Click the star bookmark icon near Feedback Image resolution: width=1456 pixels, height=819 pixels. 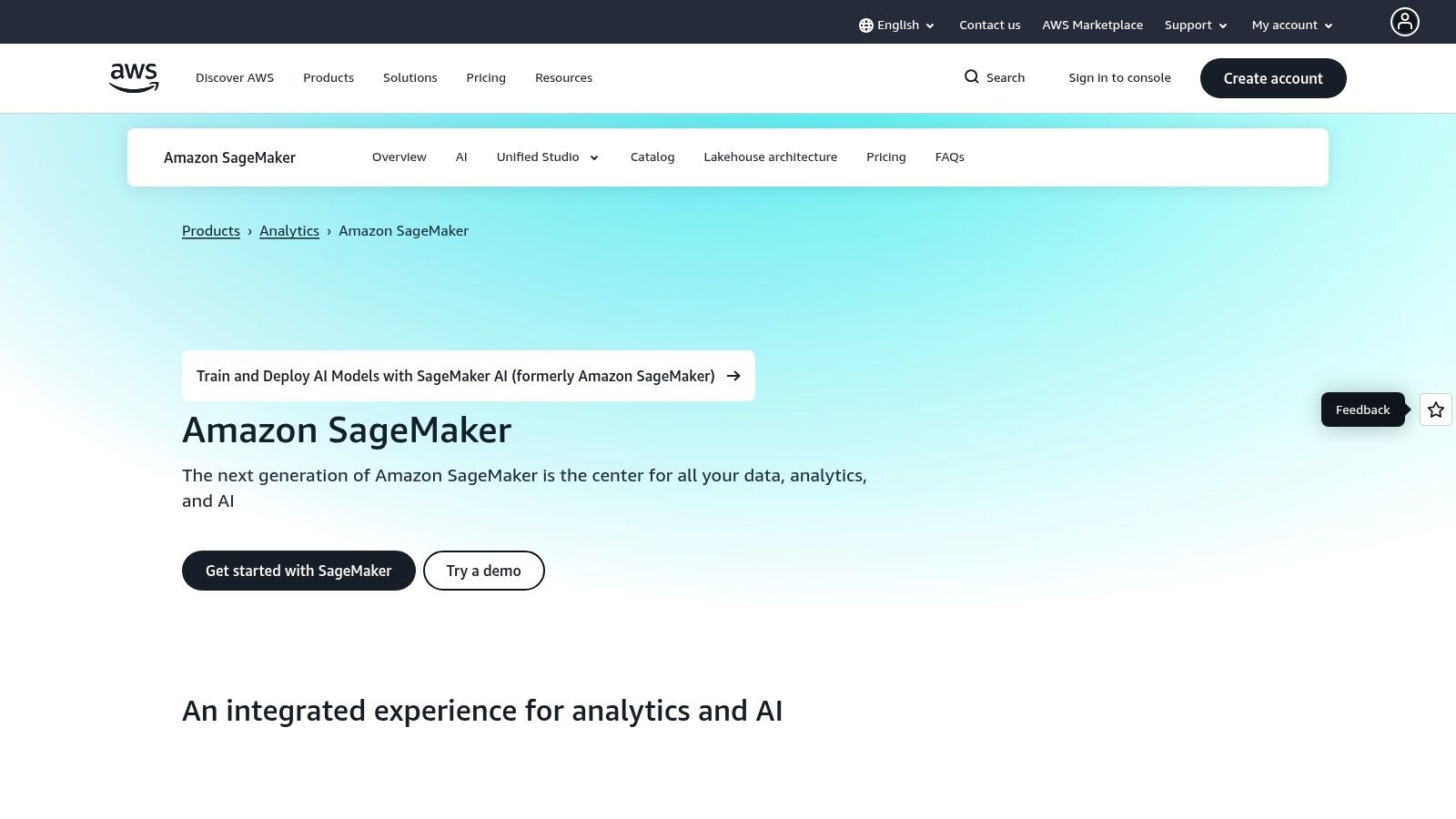(1435, 409)
